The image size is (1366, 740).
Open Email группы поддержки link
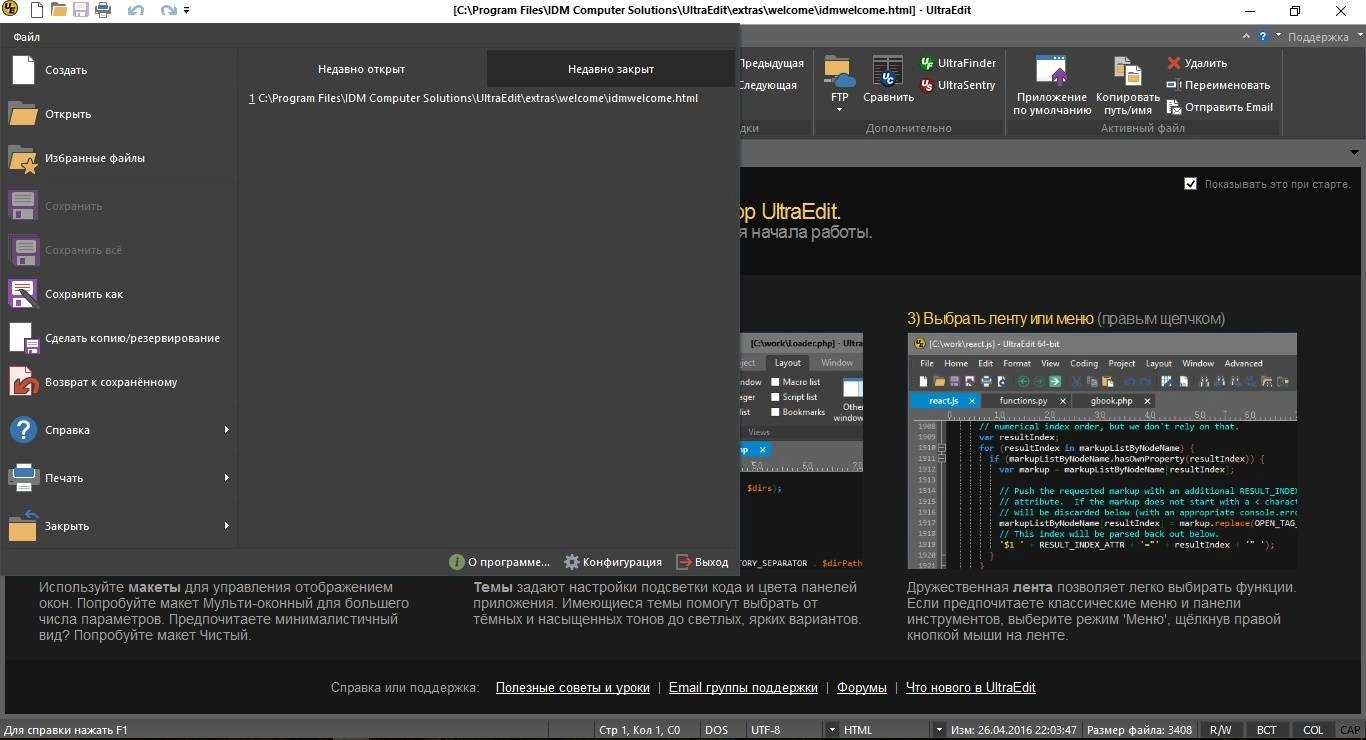click(x=743, y=687)
